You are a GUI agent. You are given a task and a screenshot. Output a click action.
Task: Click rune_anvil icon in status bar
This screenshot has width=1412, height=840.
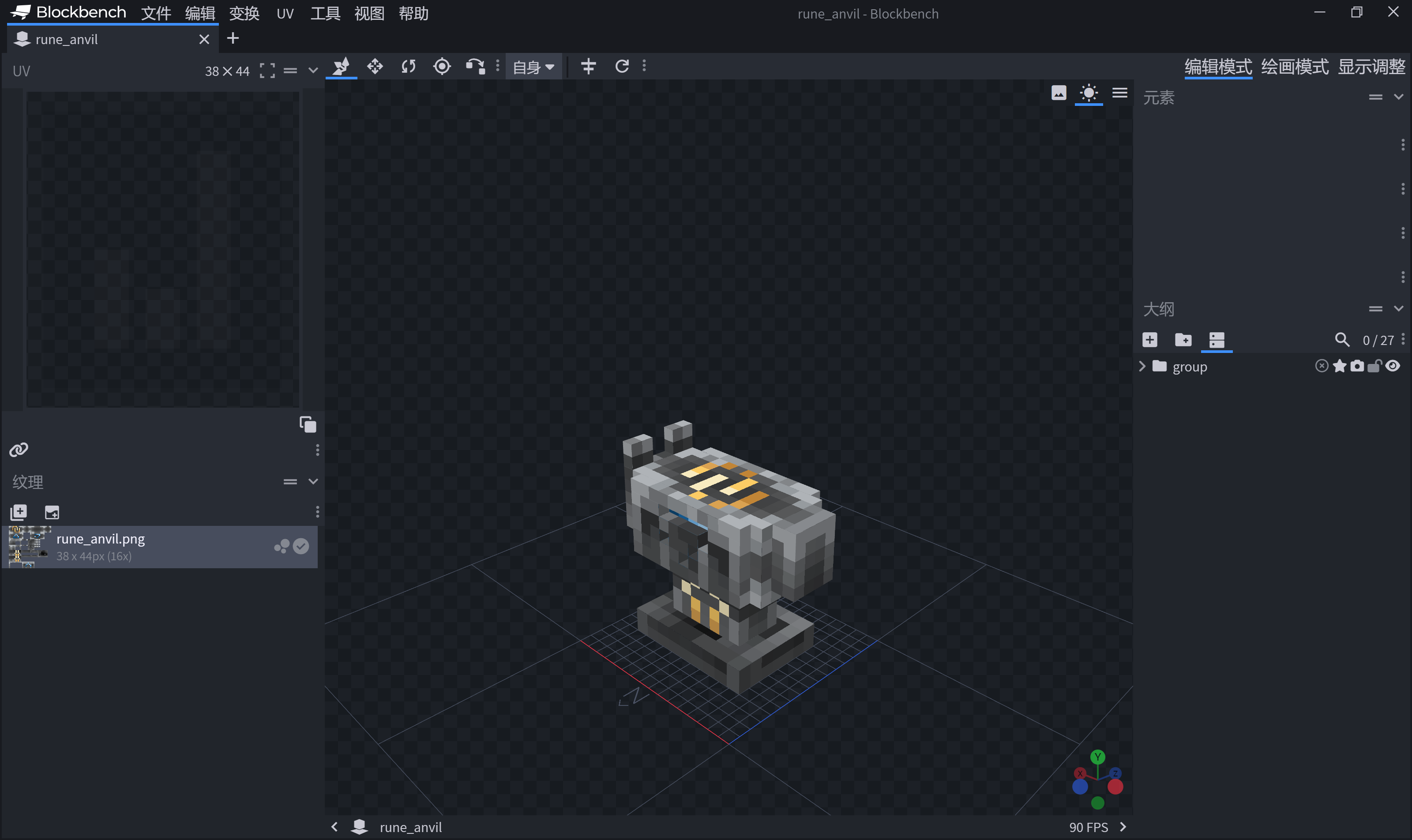[359, 827]
